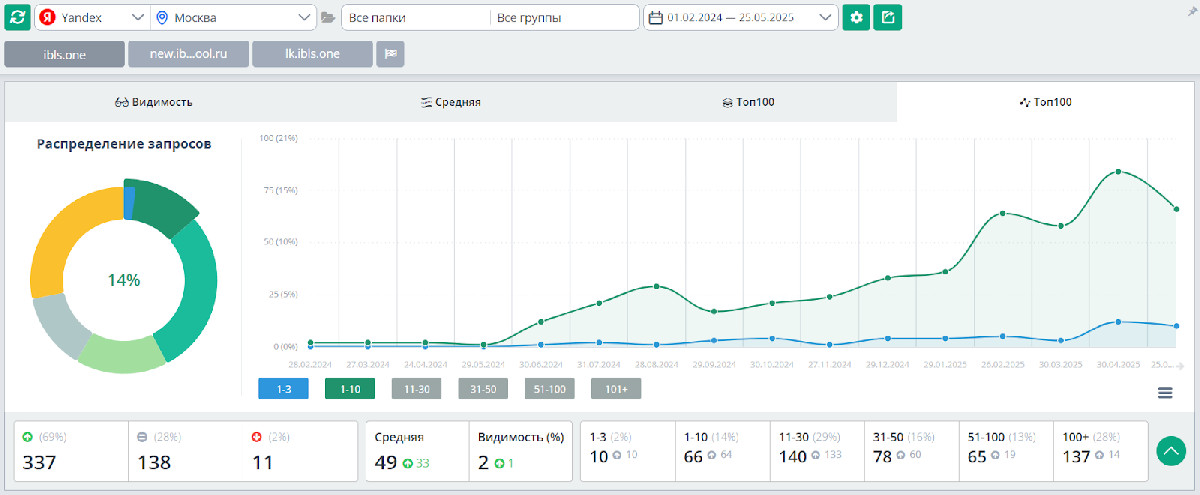The width and height of the screenshot is (1200, 495).
Task: Click the flag icon after project tabs
Action: click(390, 54)
